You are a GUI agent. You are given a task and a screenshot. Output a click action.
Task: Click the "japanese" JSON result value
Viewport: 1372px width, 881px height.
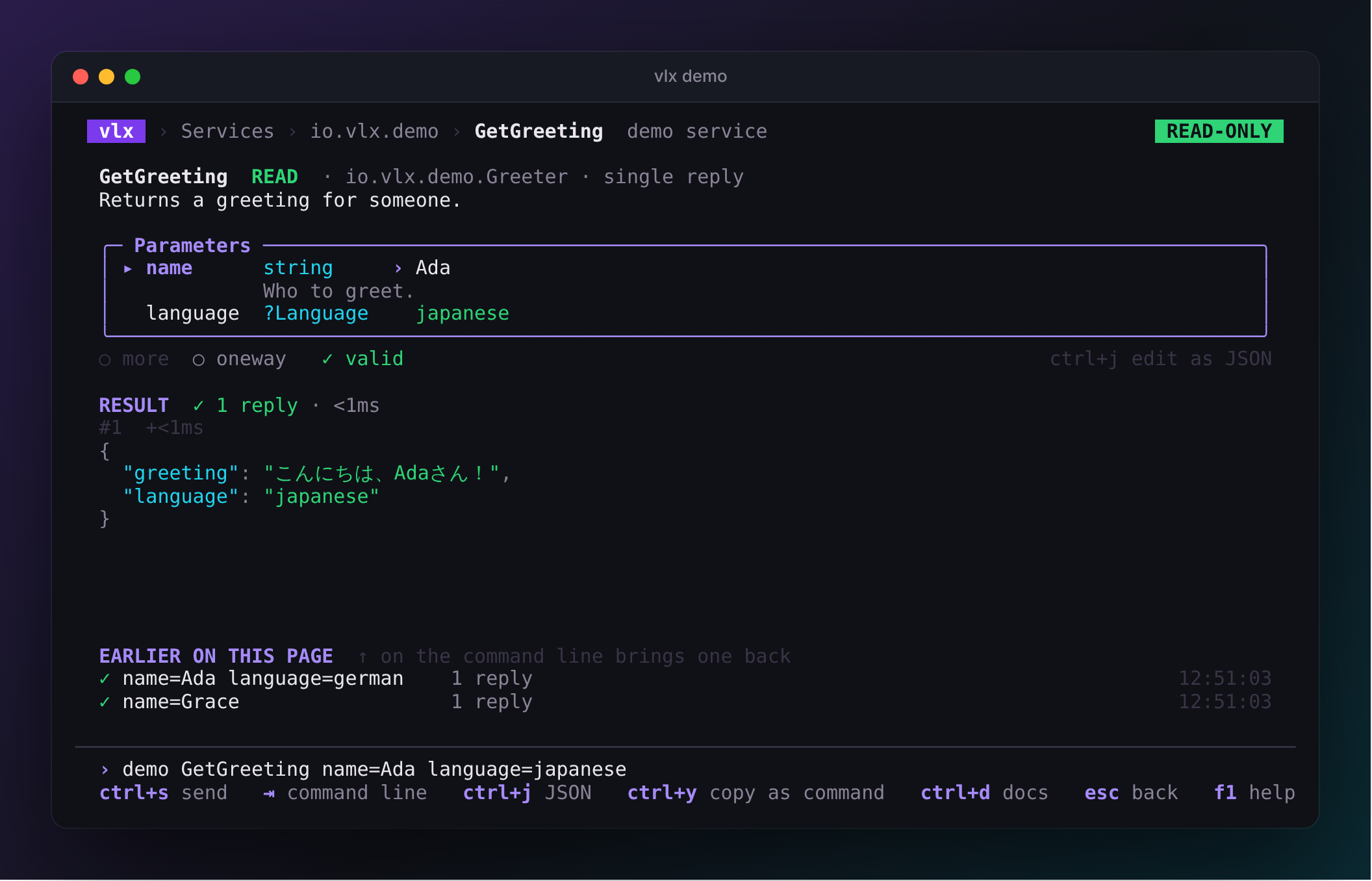tap(321, 496)
